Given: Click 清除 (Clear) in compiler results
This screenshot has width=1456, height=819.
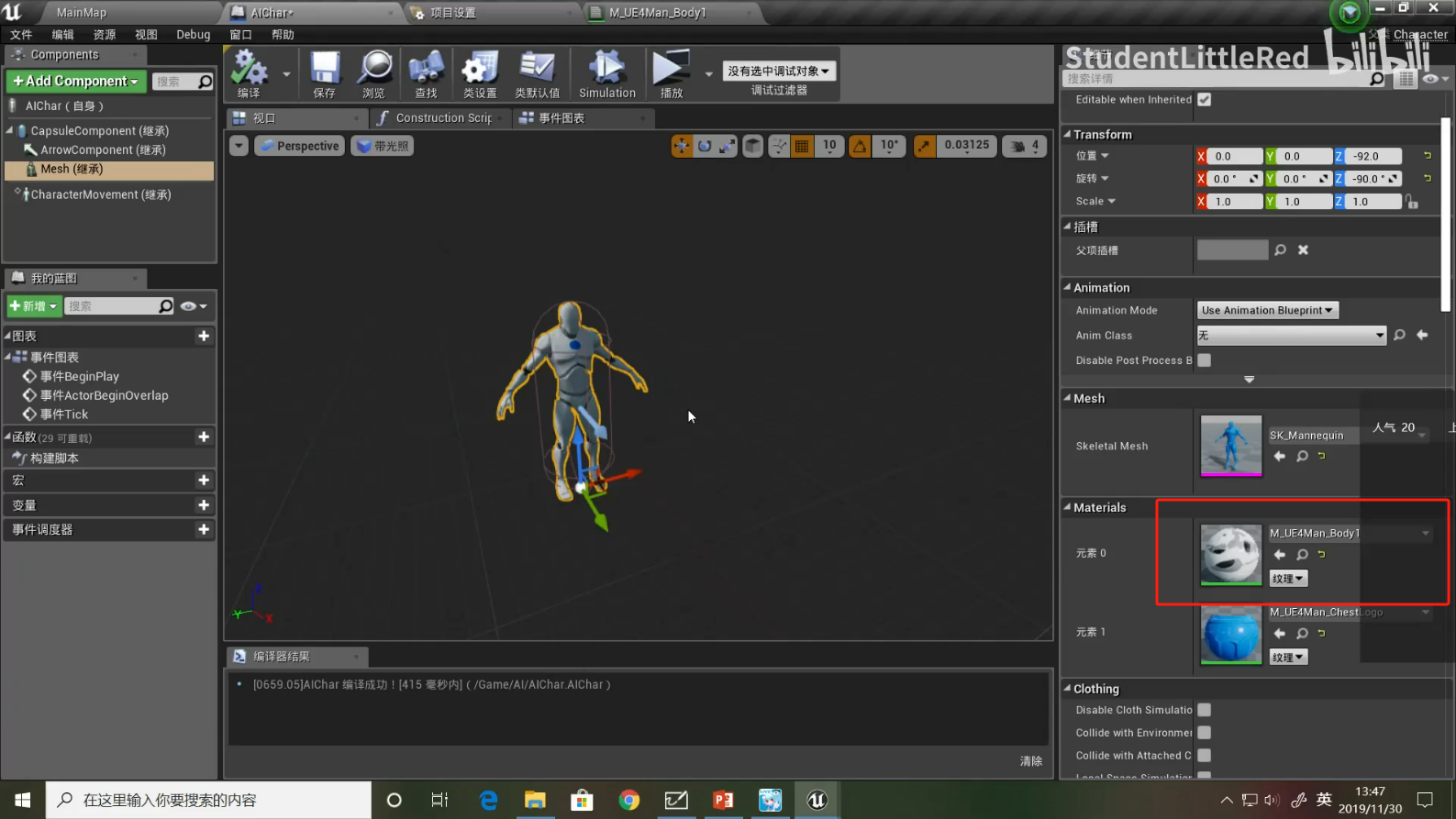Looking at the screenshot, I should coord(1031,761).
